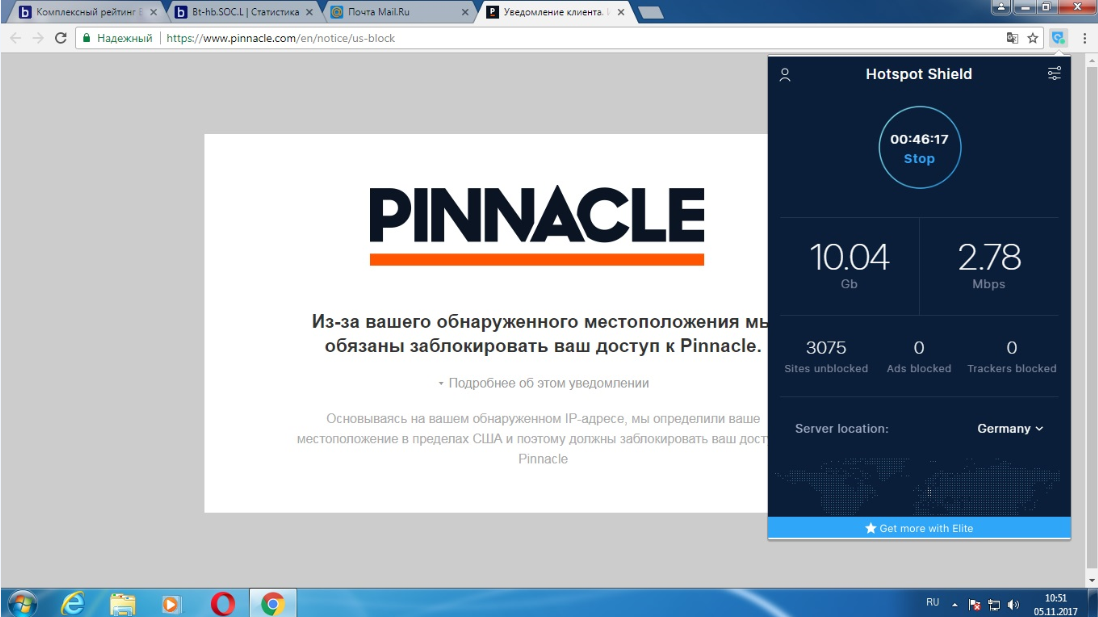The image size is (1098, 617).
Task: Close the Почта Mail.Ru tab
Action: 465,12
